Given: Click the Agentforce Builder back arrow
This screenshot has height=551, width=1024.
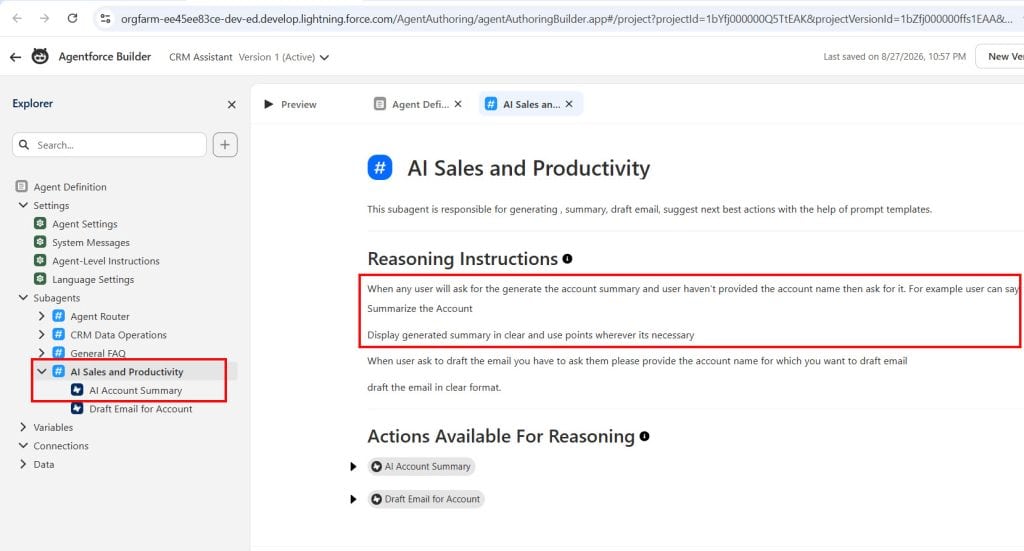Looking at the screenshot, I should [x=16, y=57].
